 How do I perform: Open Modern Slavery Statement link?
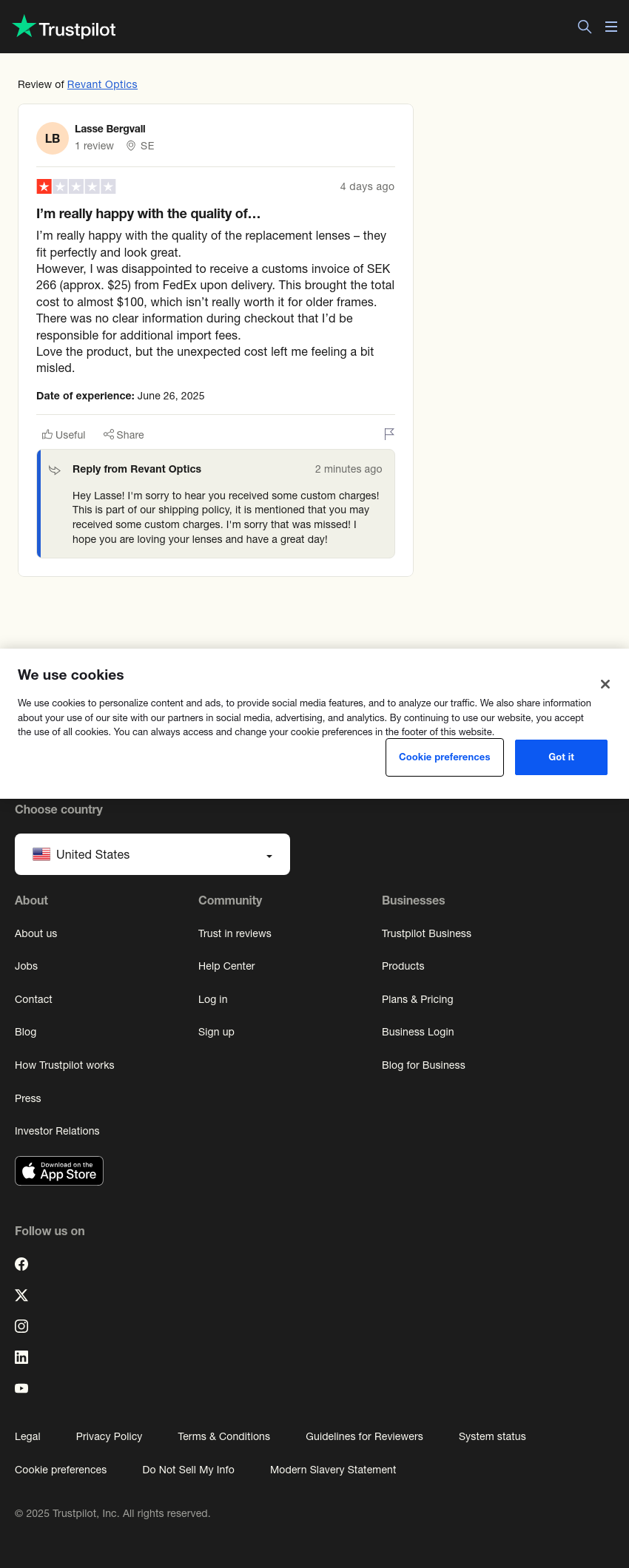(333, 1470)
